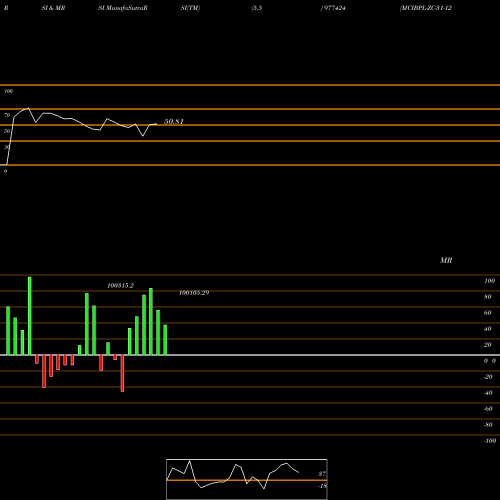
Task: Click the RSI value "50.81"
Action: (x=174, y=121)
